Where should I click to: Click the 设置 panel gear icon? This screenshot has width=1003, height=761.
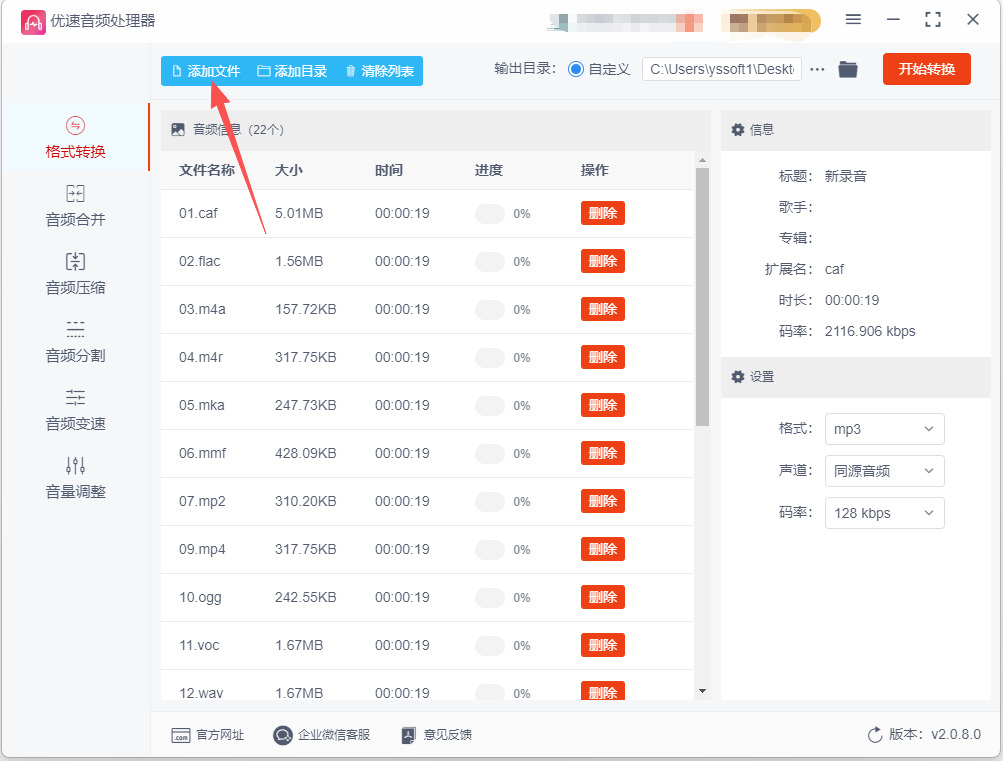point(738,377)
